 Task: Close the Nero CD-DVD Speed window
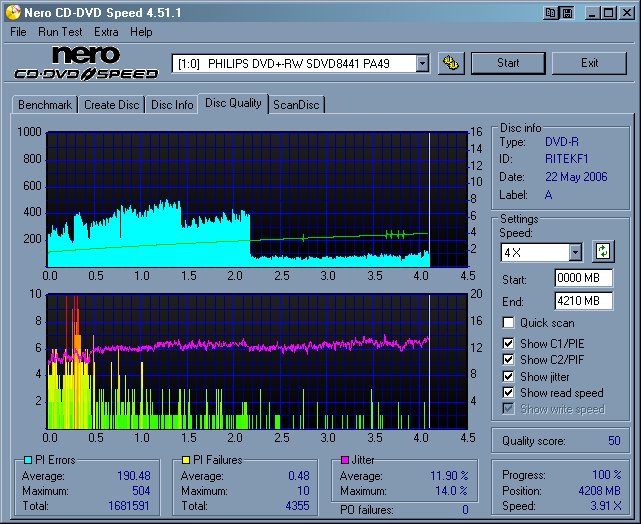626,13
